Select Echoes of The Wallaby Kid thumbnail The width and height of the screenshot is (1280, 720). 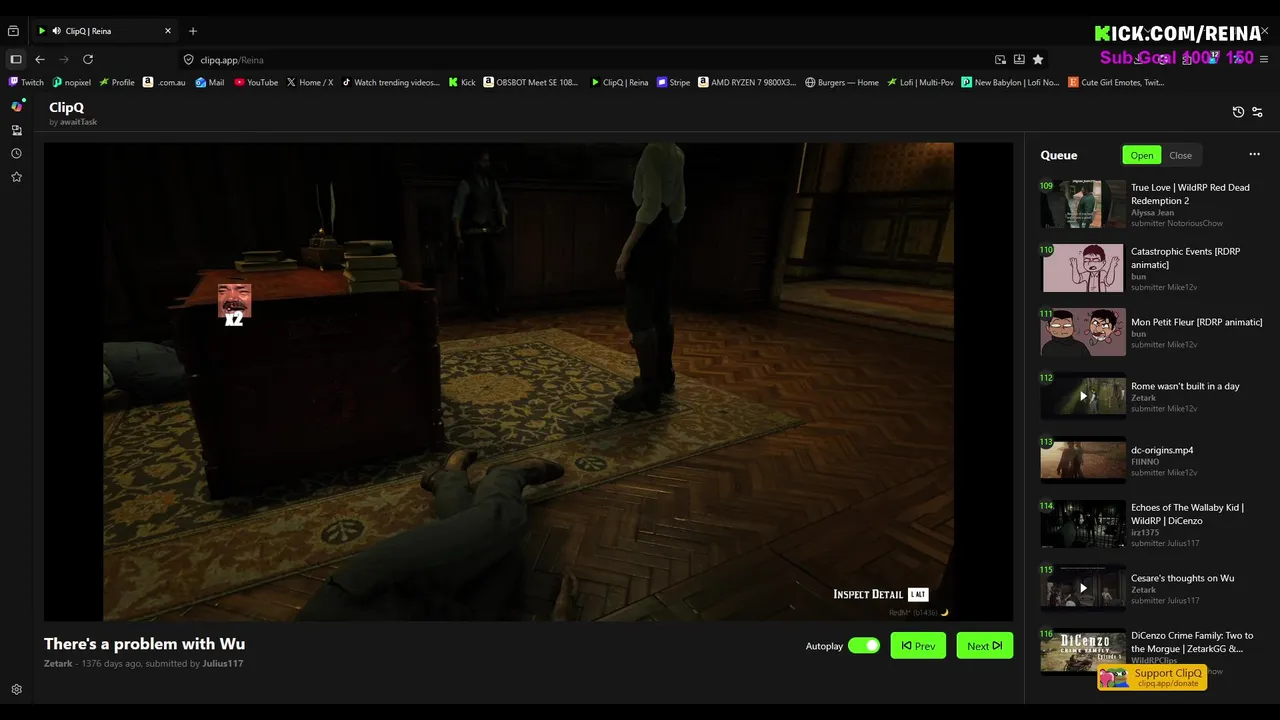coord(1083,524)
